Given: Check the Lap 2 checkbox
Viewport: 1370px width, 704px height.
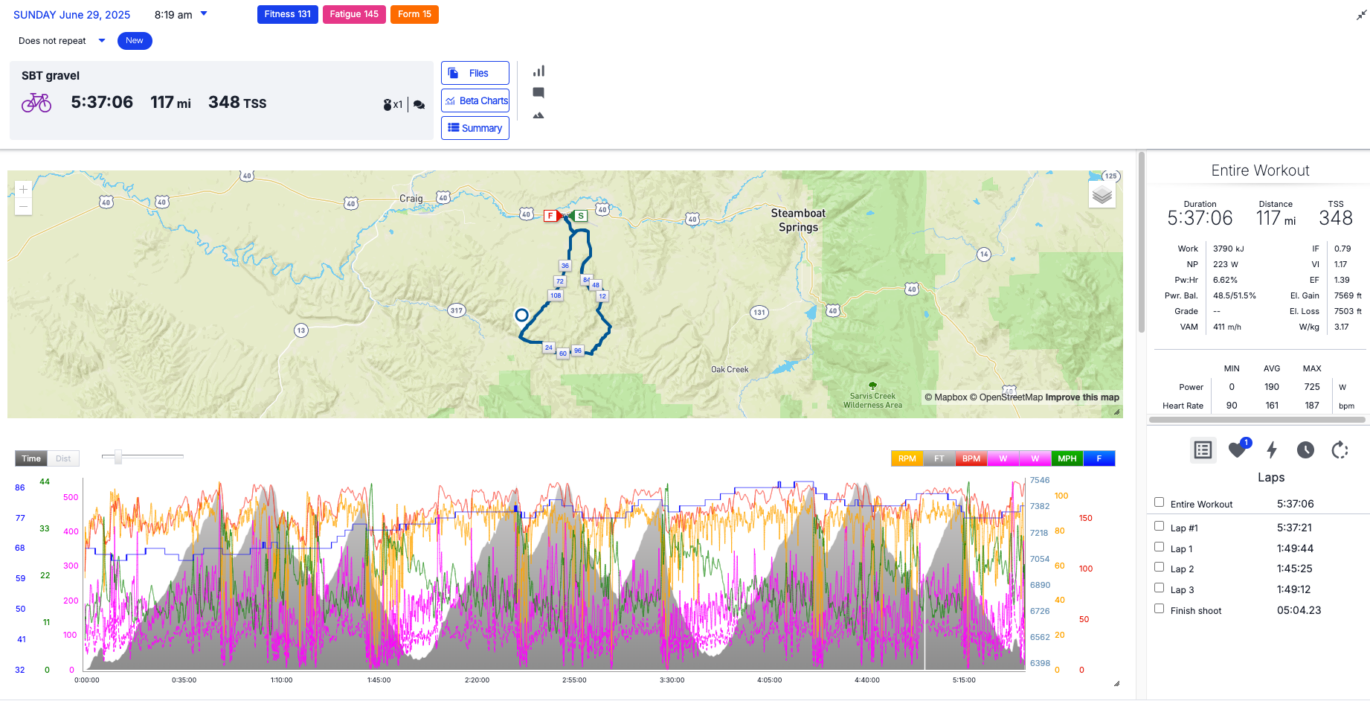Looking at the screenshot, I should tap(1158, 568).
